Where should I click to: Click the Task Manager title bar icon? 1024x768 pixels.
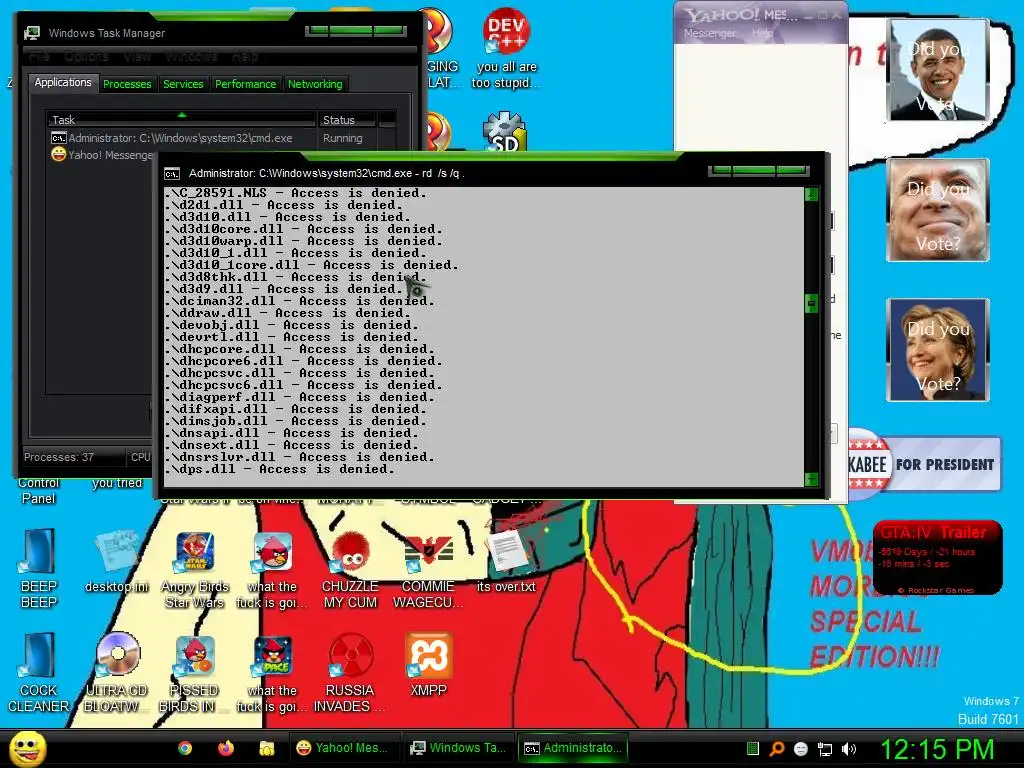(x=31, y=33)
